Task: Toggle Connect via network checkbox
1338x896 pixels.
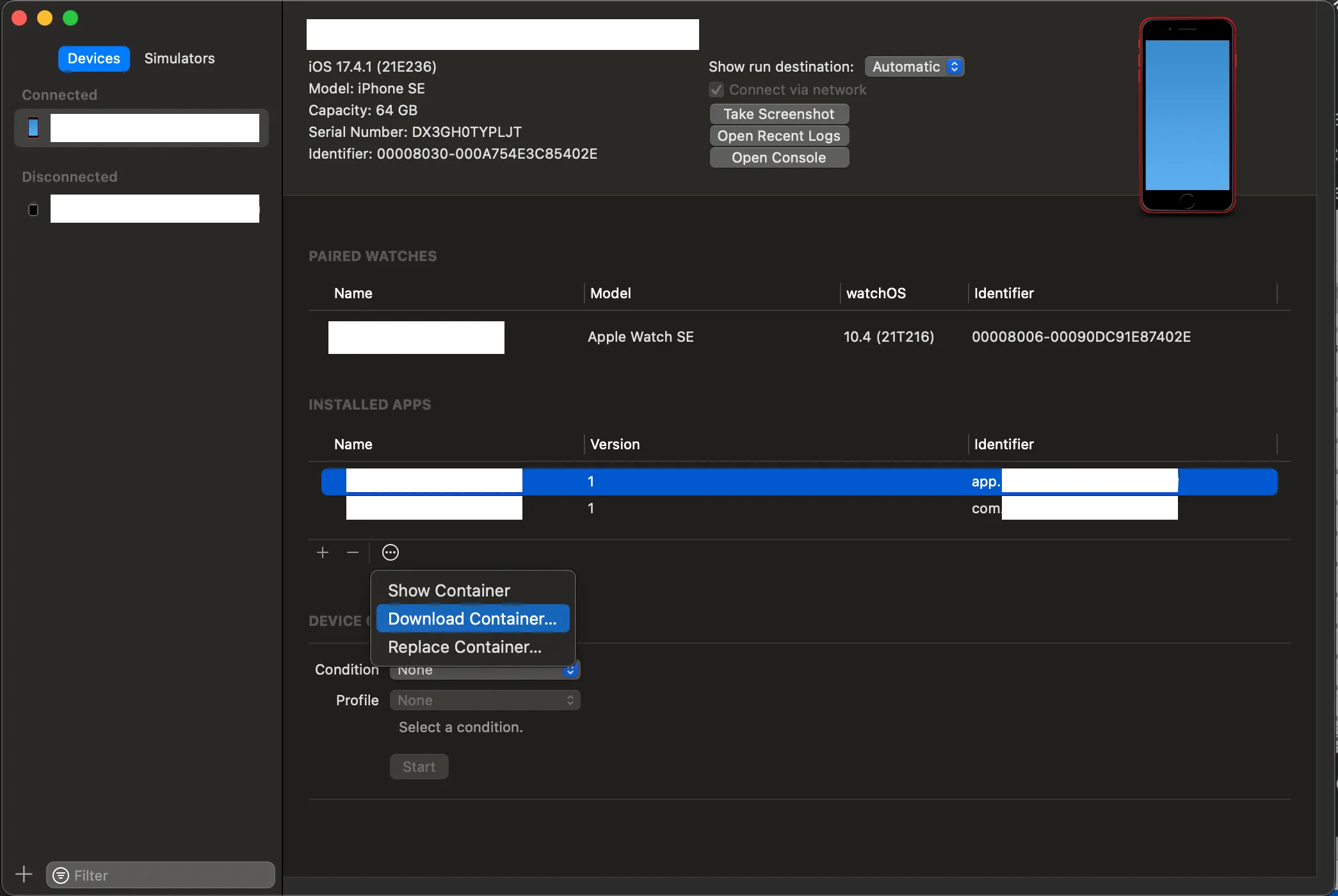Action: (716, 90)
